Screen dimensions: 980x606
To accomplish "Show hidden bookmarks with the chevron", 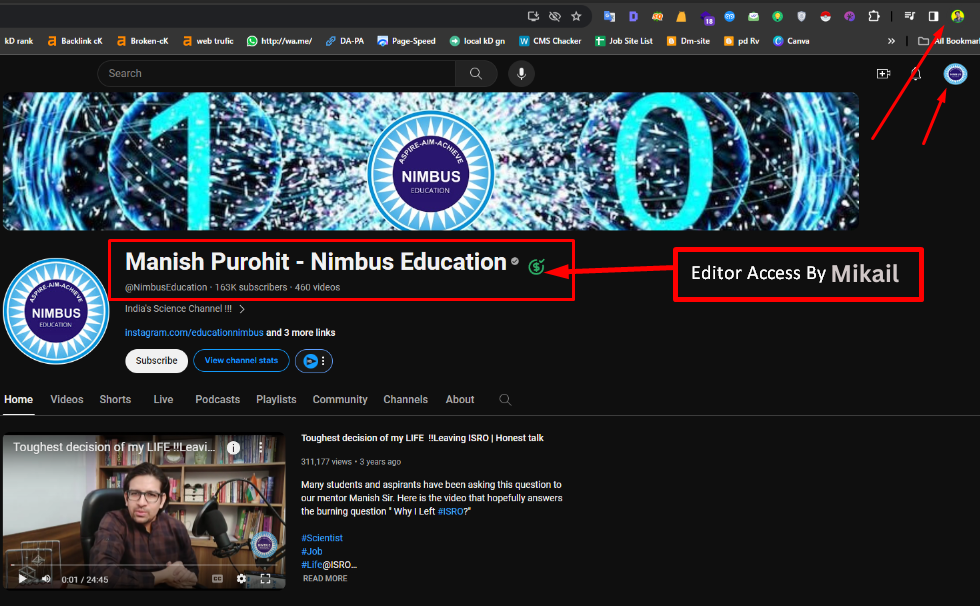I will coord(891,41).
